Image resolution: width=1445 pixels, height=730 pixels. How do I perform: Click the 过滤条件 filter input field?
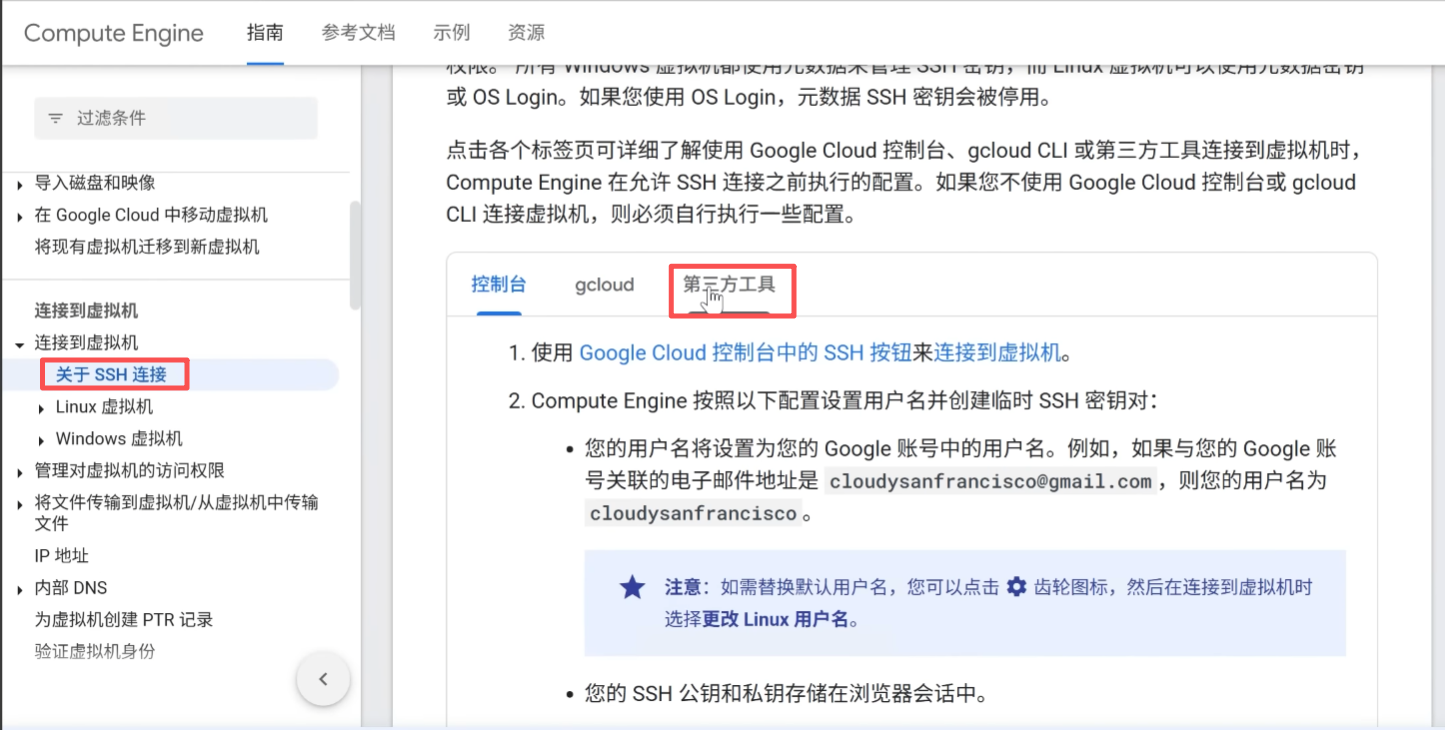click(x=190, y=118)
